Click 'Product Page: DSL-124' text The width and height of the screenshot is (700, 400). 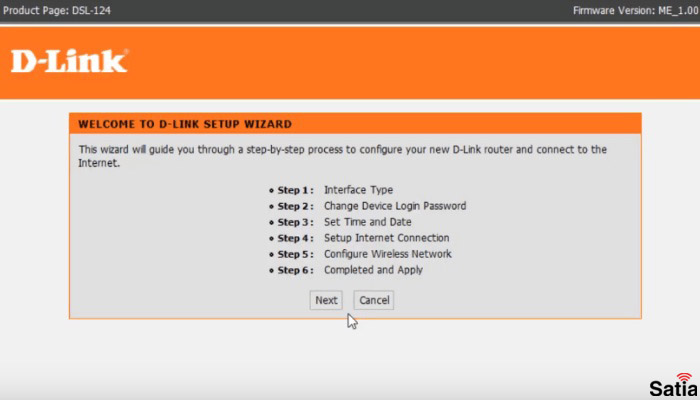[x=57, y=10]
